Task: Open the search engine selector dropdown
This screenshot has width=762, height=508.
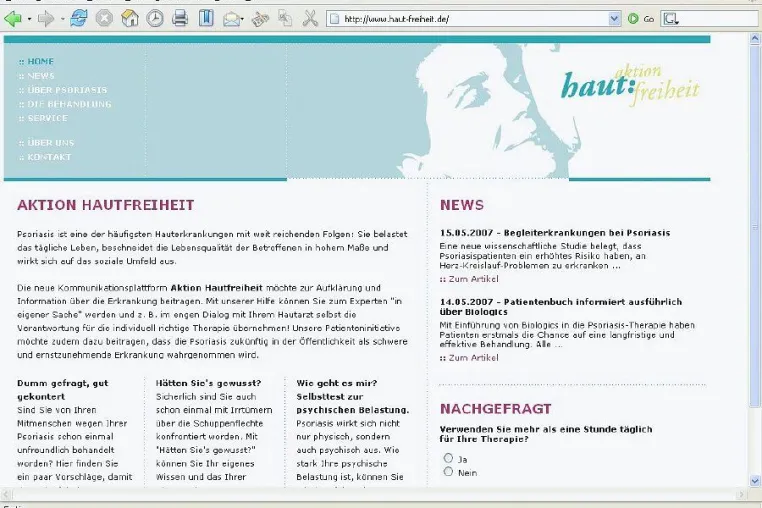Action: coord(671,19)
